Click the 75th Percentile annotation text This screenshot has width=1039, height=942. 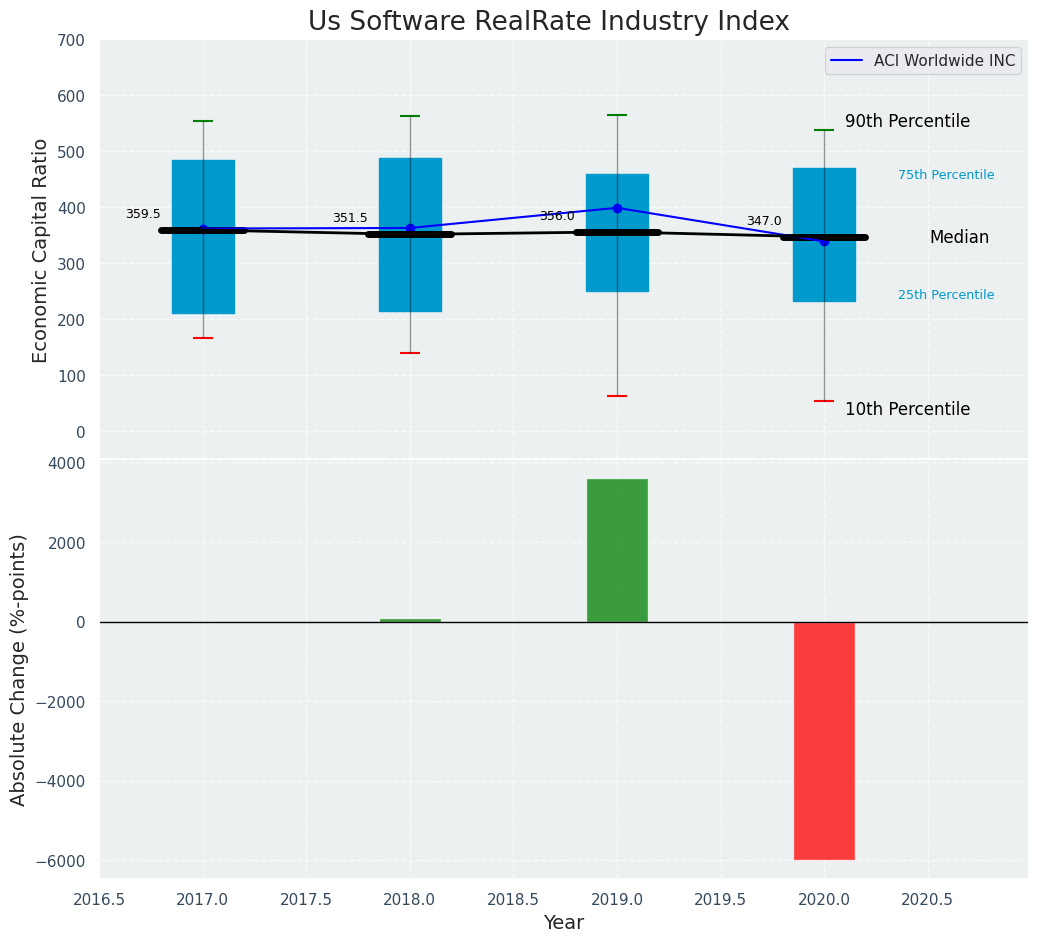pos(946,175)
